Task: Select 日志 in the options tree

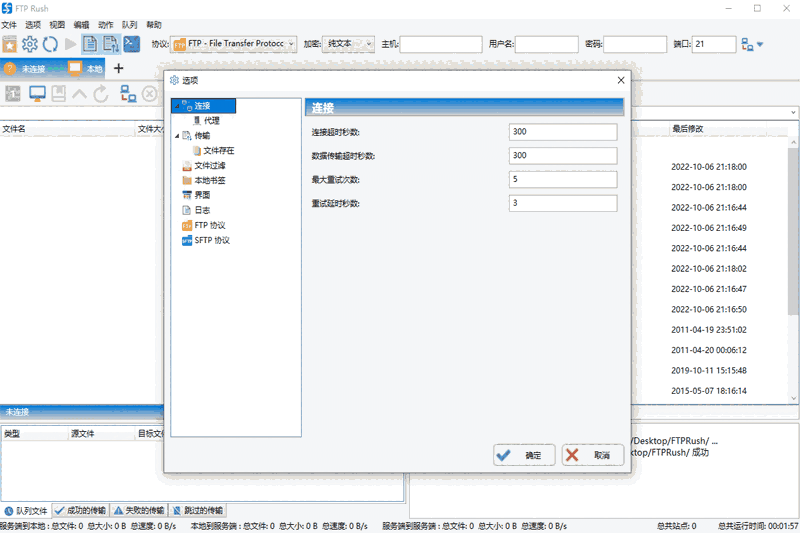Action: pyautogui.click(x=203, y=210)
